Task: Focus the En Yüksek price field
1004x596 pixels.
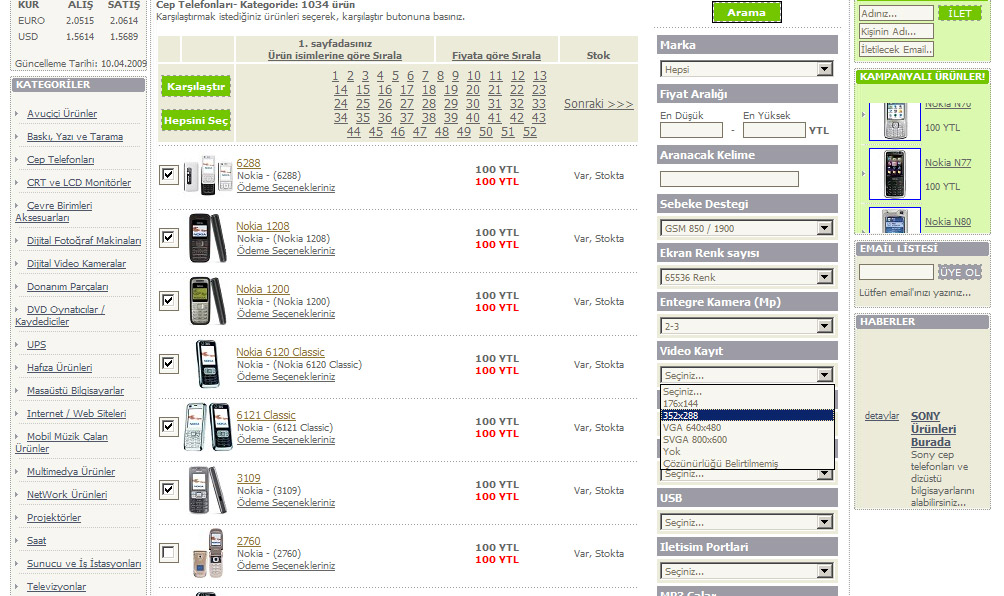Action: click(774, 130)
